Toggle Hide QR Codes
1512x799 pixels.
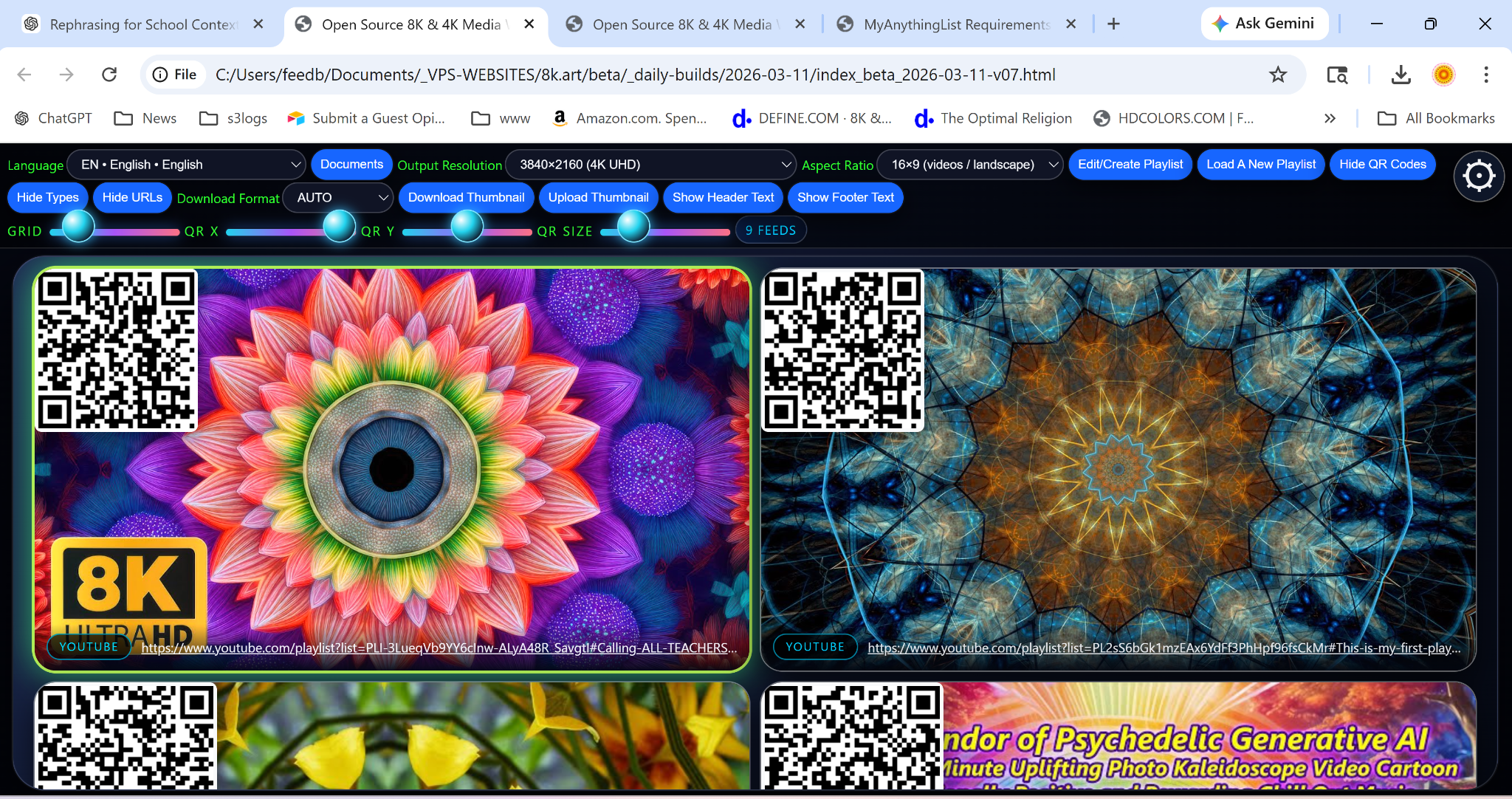coord(1383,165)
